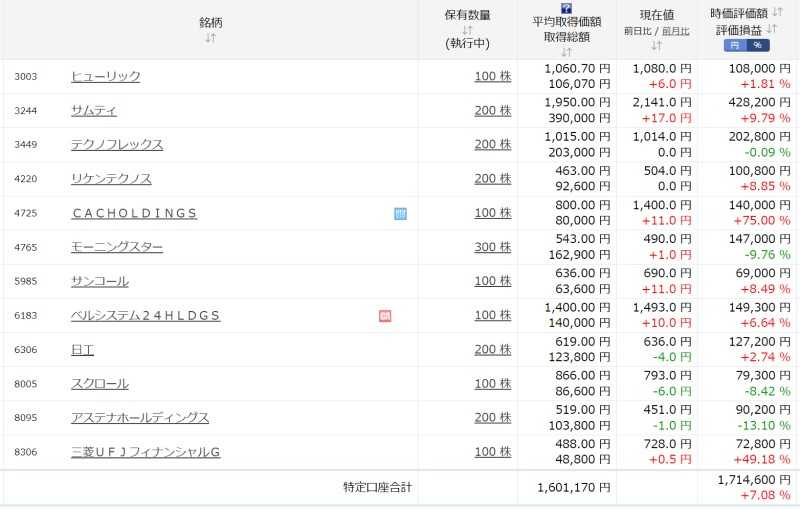Open the blue help question-mark icon above 平均取得価額
The height and width of the screenshot is (509, 800).
[x=566, y=8]
